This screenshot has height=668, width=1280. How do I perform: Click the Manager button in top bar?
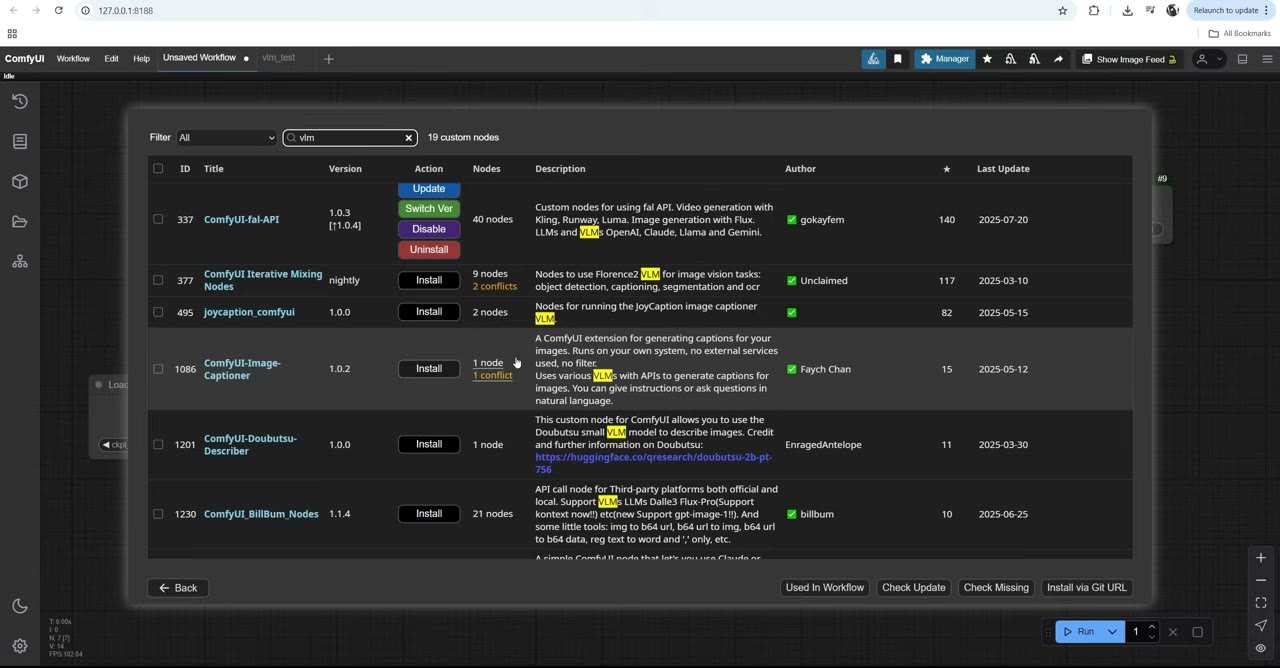[x=944, y=59]
